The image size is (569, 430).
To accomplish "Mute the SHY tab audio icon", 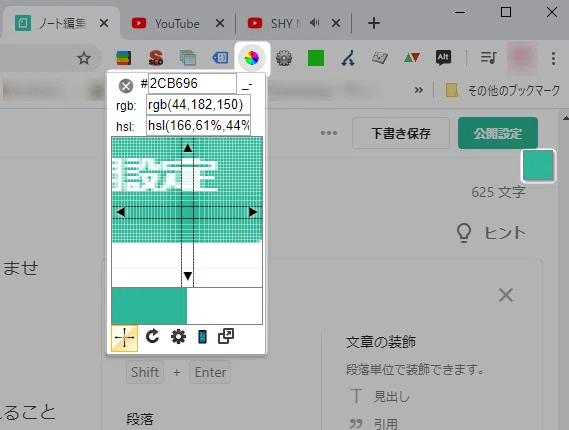I will pyautogui.click(x=315, y=23).
